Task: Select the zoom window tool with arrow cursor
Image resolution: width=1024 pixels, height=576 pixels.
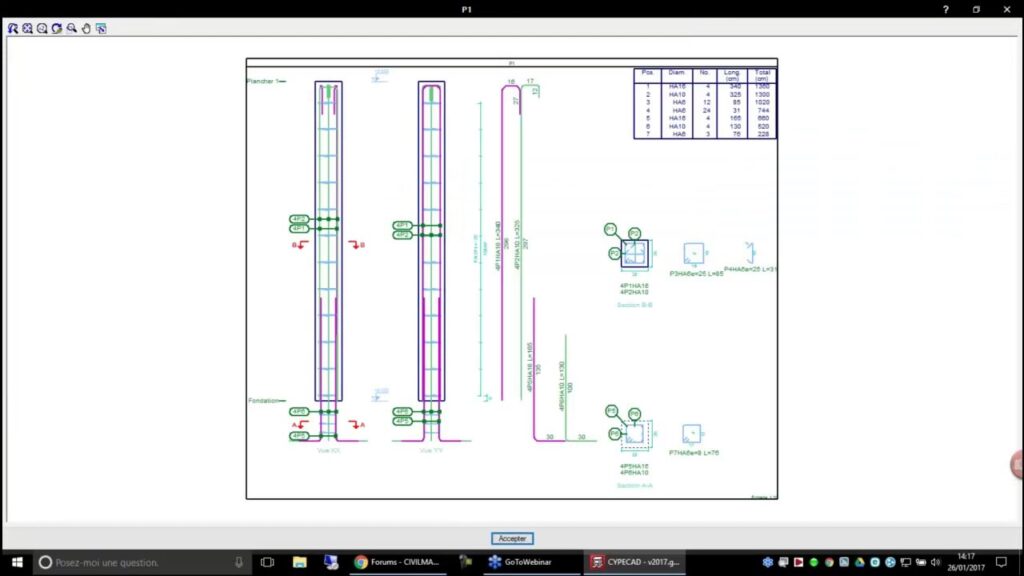Action: pyautogui.click(x=12, y=28)
